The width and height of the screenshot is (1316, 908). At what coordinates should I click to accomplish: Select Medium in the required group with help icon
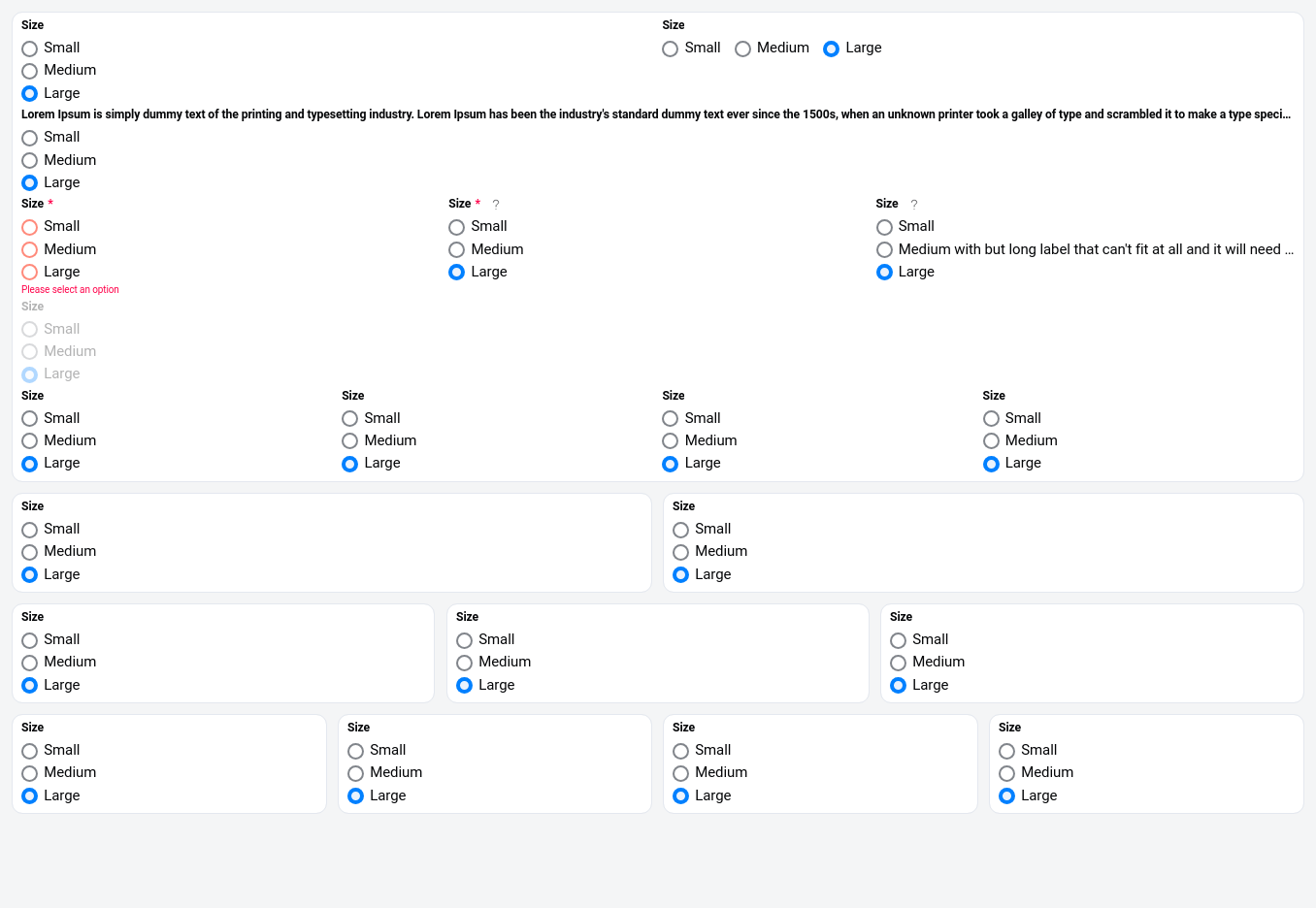[457, 250]
